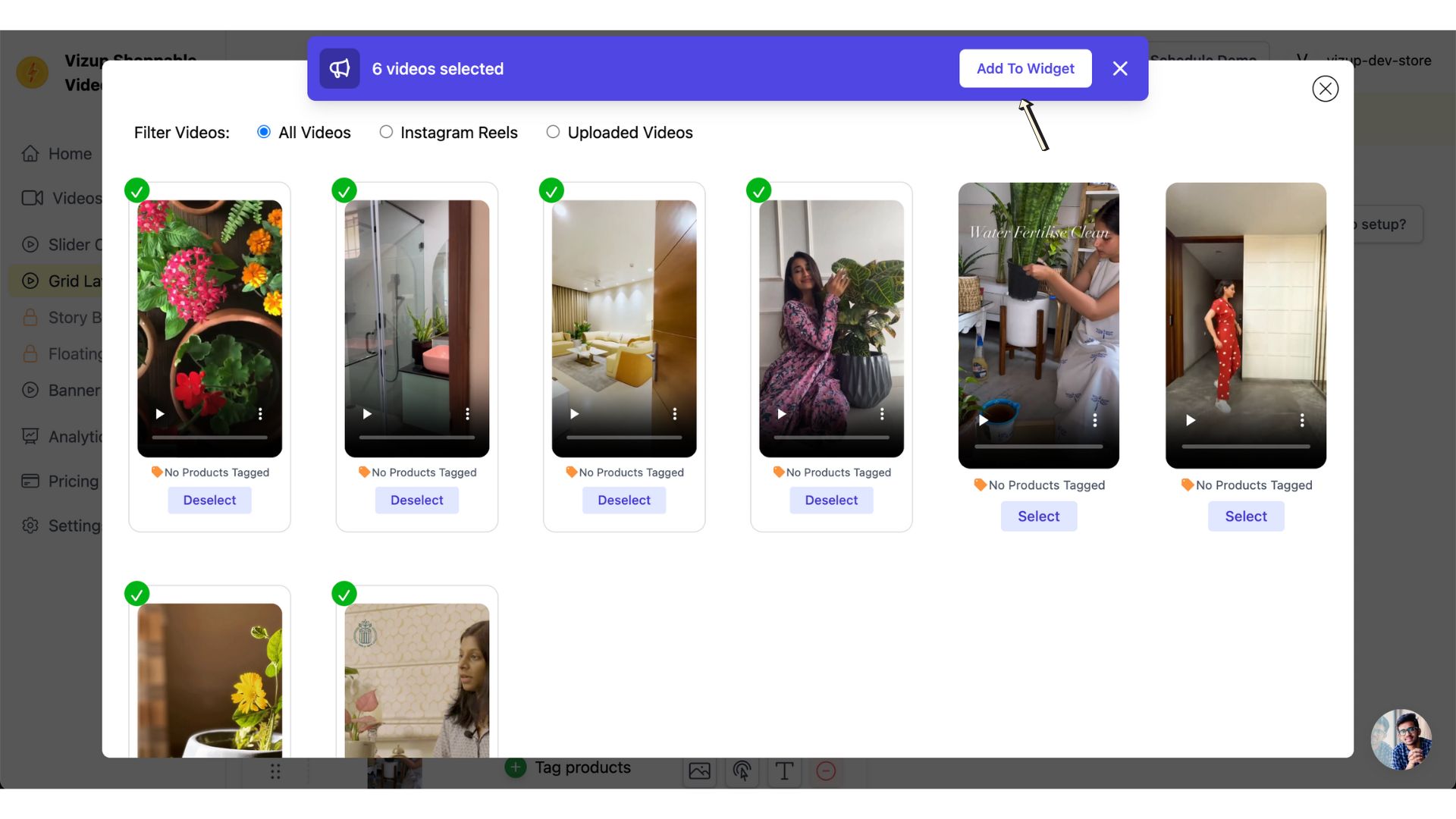Close the video picker modal

[x=1325, y=89]
